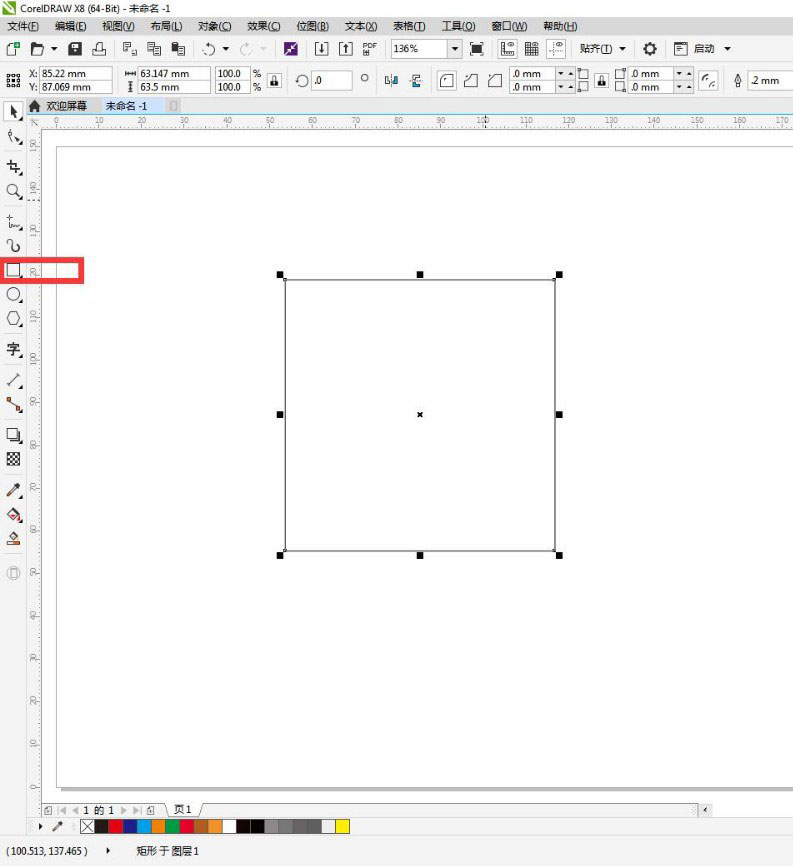Click the New document icon
Viewport: 793px width, 866px height.
[13, 49]
